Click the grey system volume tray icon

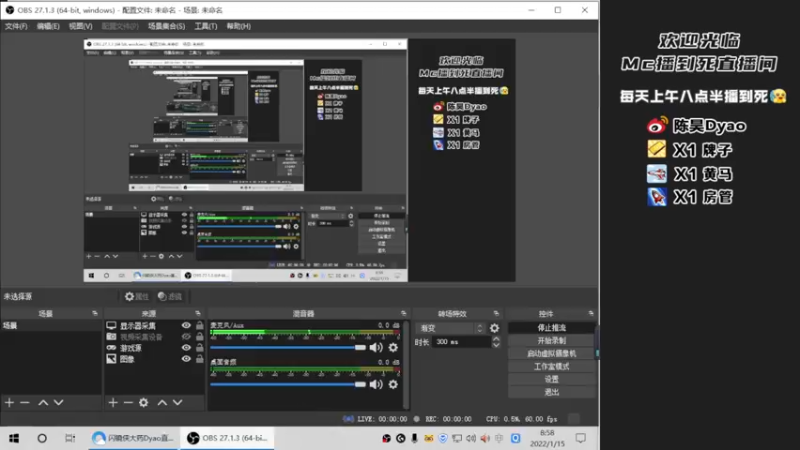coord(470,438)
